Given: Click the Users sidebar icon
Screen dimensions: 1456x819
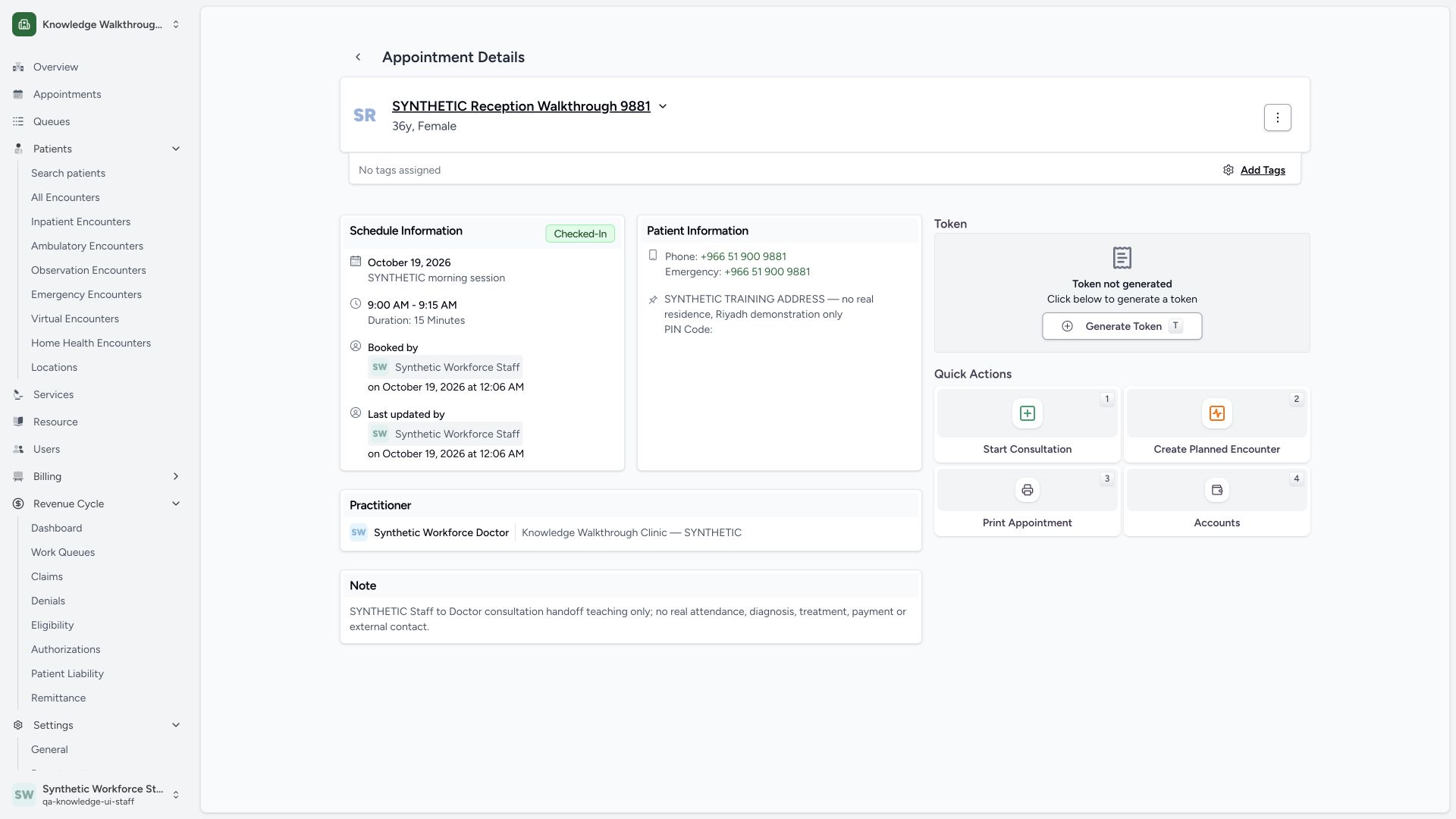Looking at the screenshot, I should tap(18, 449).
